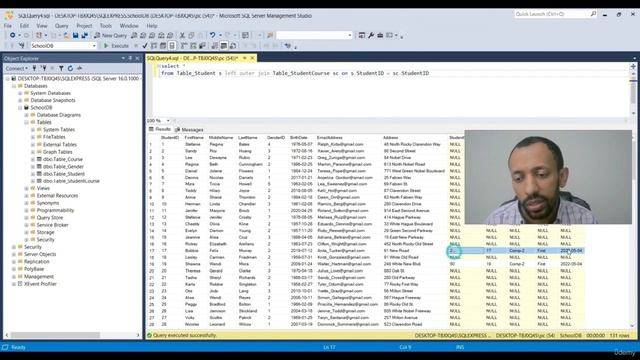Expand the Server Objects node
This screenshot has width=640, height=360.
14,254
